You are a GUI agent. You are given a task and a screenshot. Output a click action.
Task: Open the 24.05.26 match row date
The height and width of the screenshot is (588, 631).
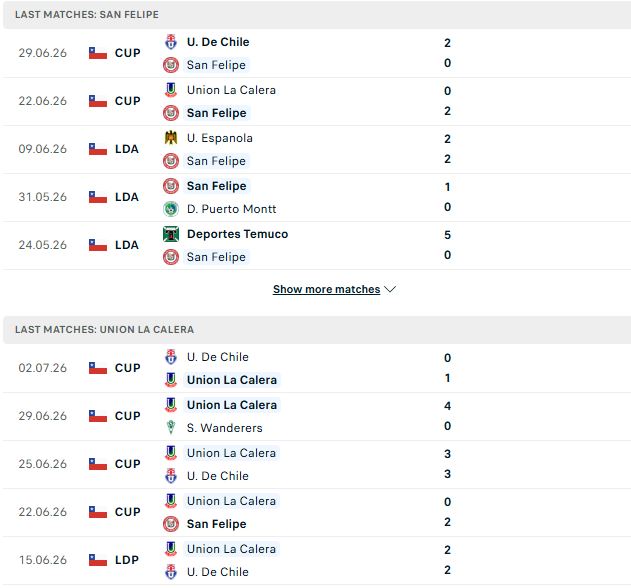click(43, 245)
